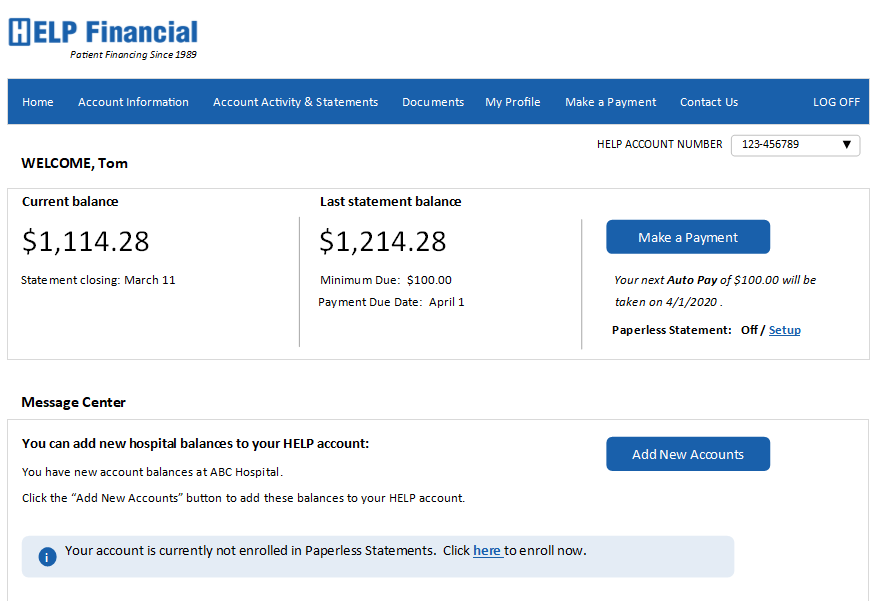The height and width of the screenshot is (601, 881).
Task: Select Make a Payment in the navigation bar
Action: [610, 101]
